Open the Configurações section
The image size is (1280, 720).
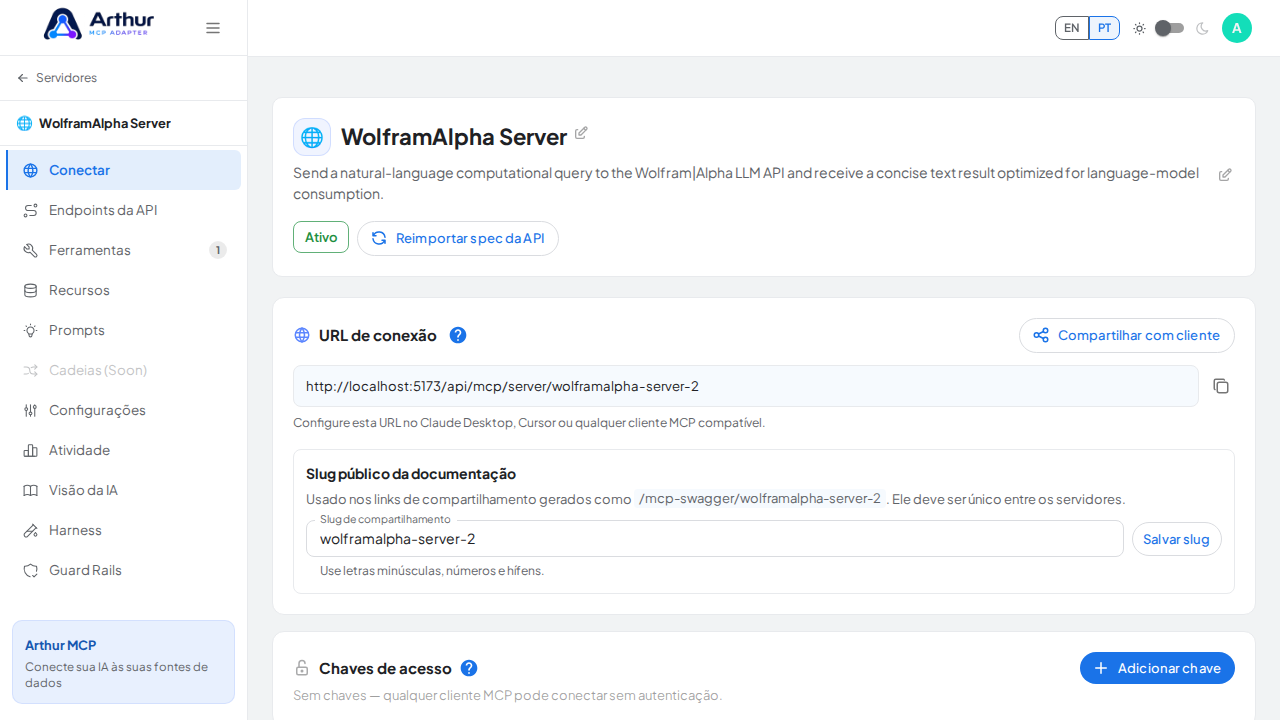[123, 410]
